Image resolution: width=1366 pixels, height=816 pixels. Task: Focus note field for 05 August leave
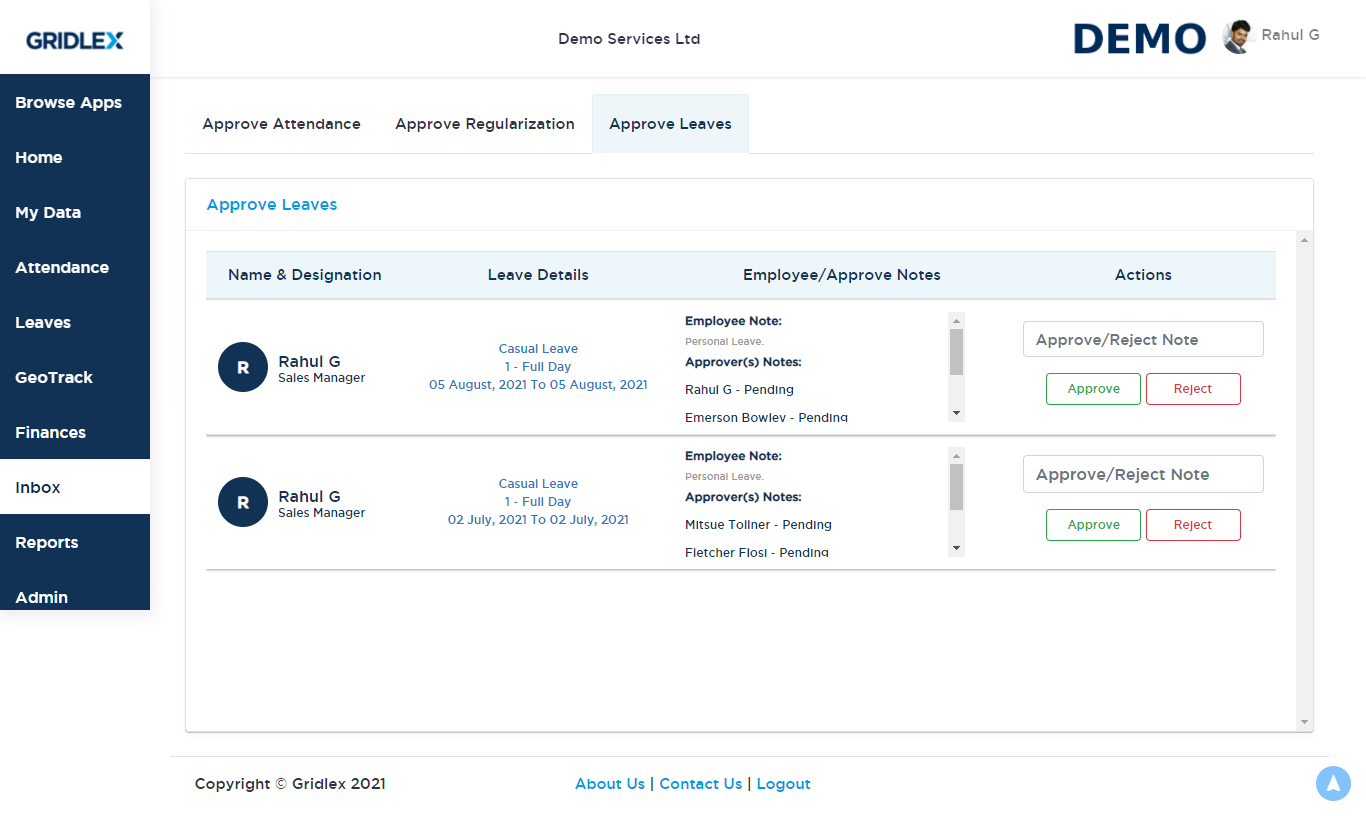pyautogui.click(x=1143, y=339)
